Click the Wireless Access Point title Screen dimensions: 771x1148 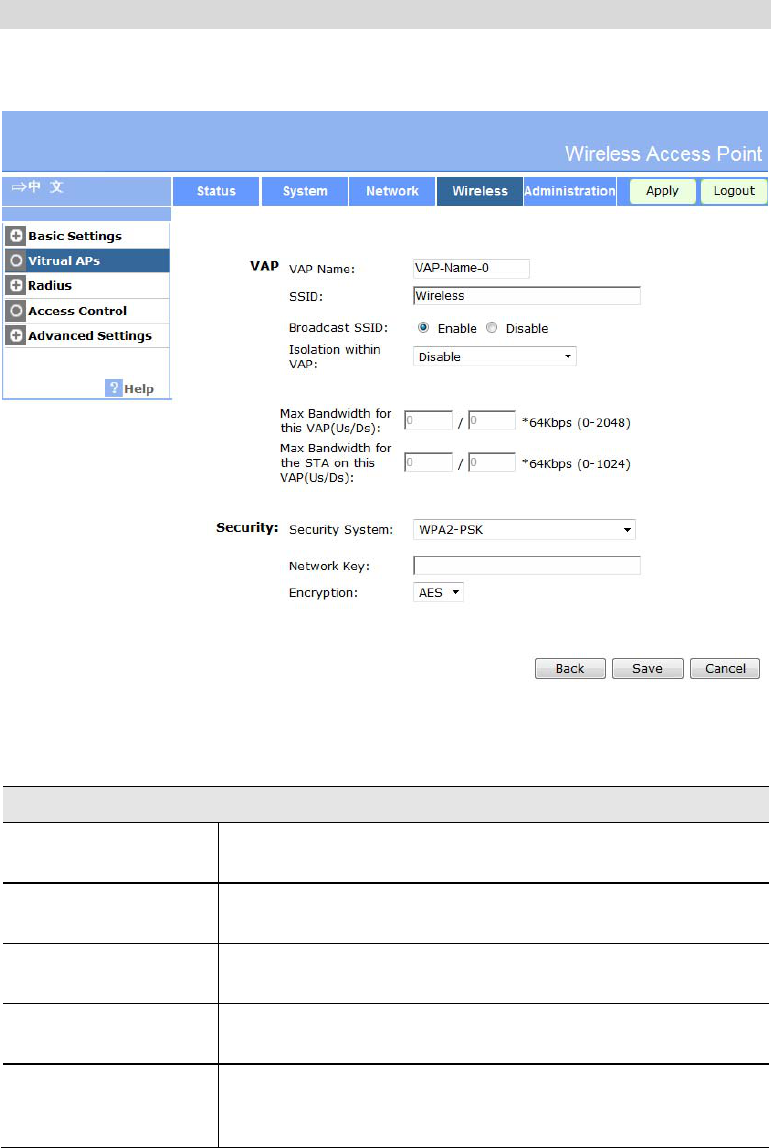click(663, 154)
